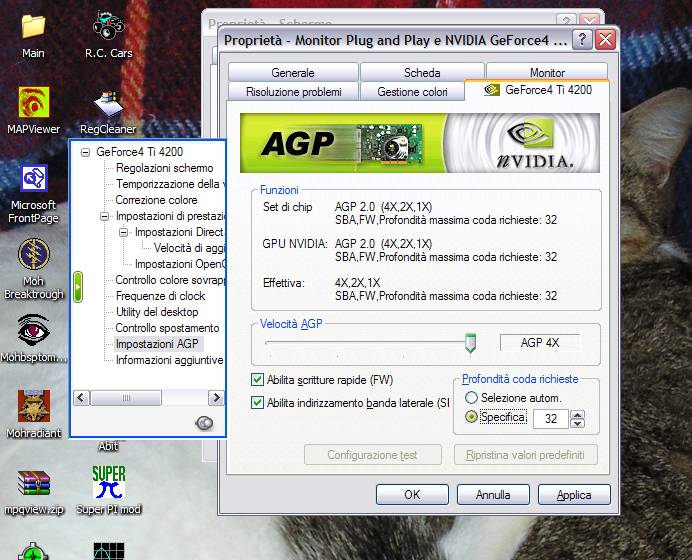Click right arrow of tree horizontal scrollbar
The width and height of the screenshot is (692, 560).
click(216, 398)
